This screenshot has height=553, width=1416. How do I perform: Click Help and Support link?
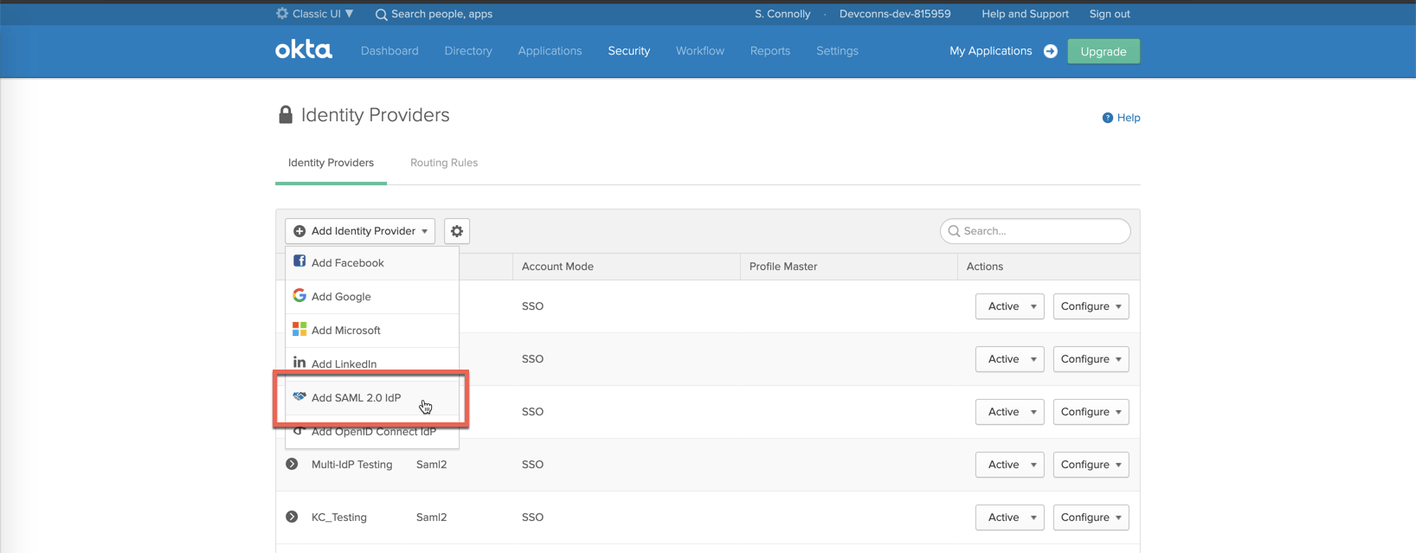tap(1025, 14)
